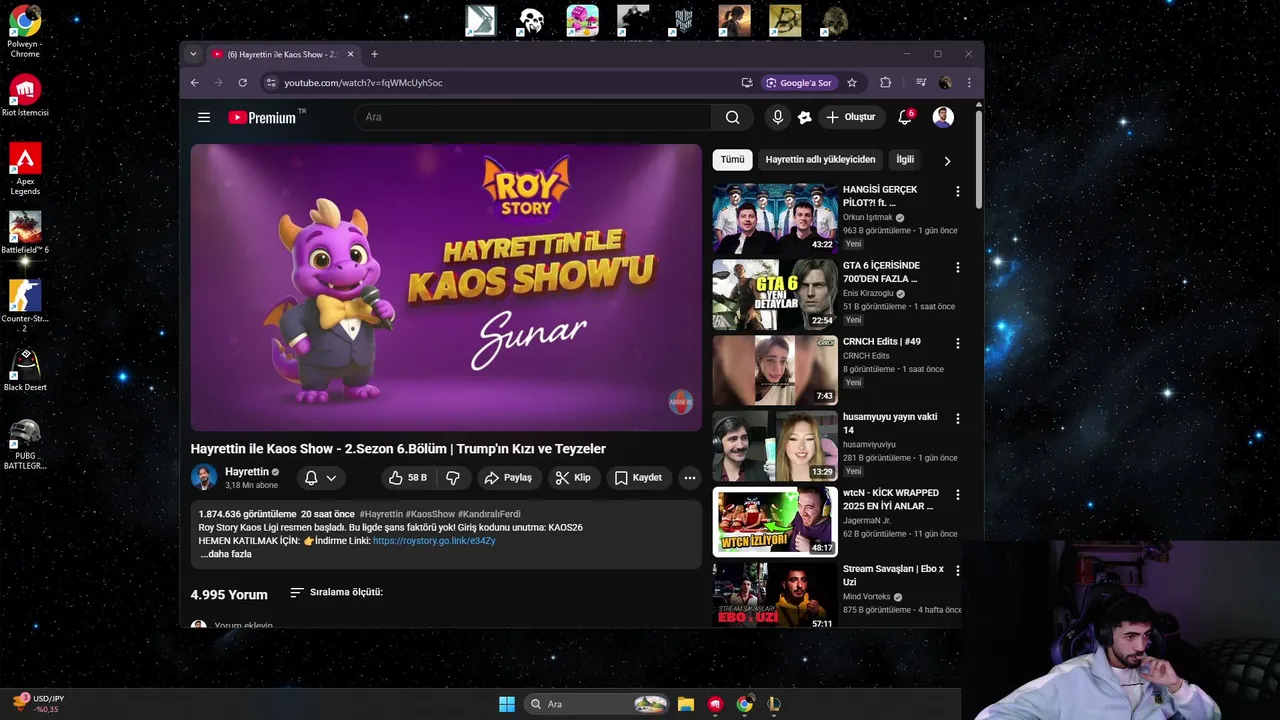Open Chrome extensions puzzle icon
The height and width of the screenshot is (720, 1280).
(x=885, y=83)
